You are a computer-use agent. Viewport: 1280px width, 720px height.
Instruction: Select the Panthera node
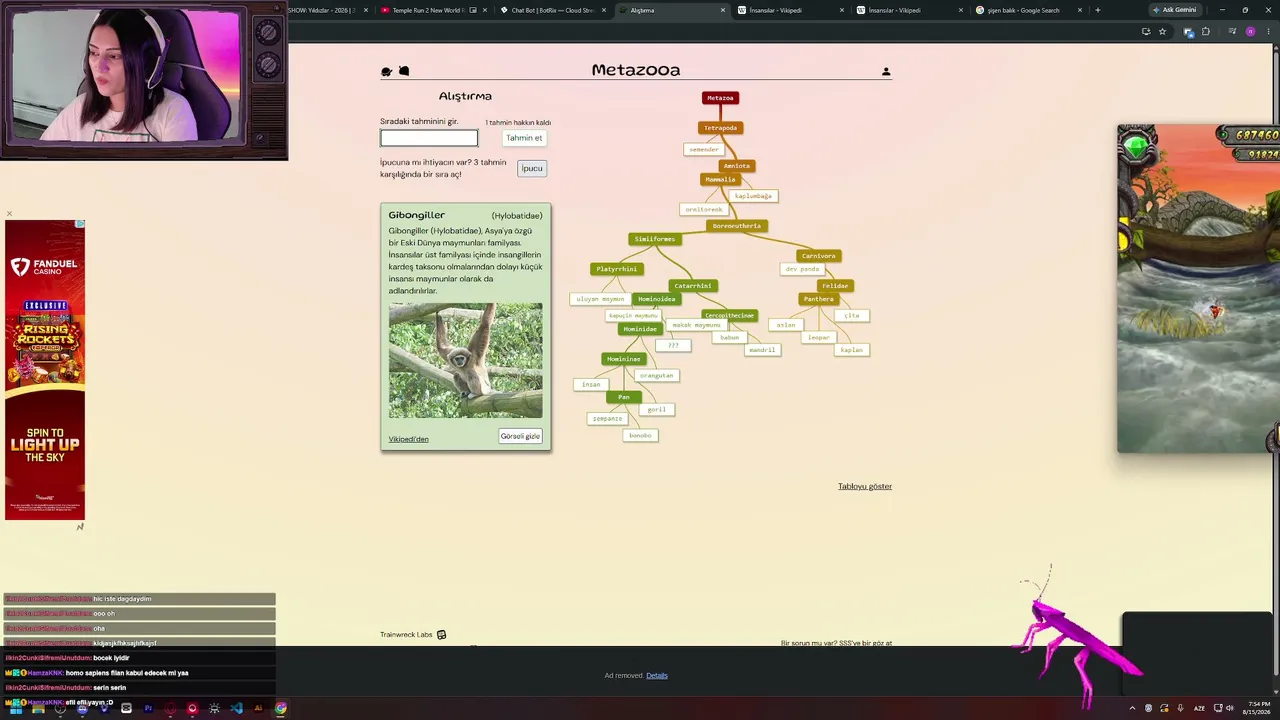[818, 299]
